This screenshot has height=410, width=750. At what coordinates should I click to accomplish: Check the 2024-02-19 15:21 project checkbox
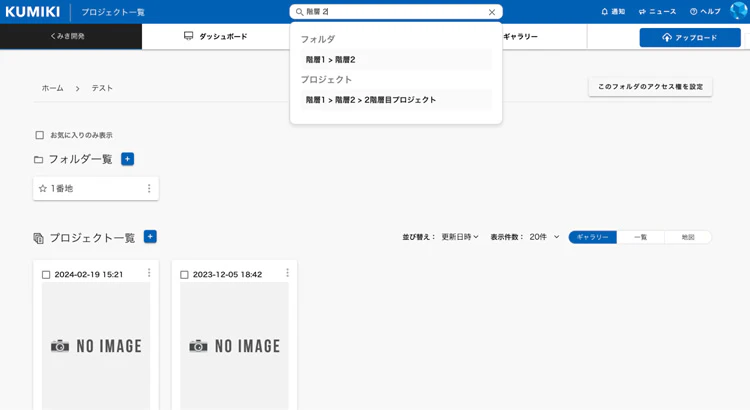click(x=46, y=275)
